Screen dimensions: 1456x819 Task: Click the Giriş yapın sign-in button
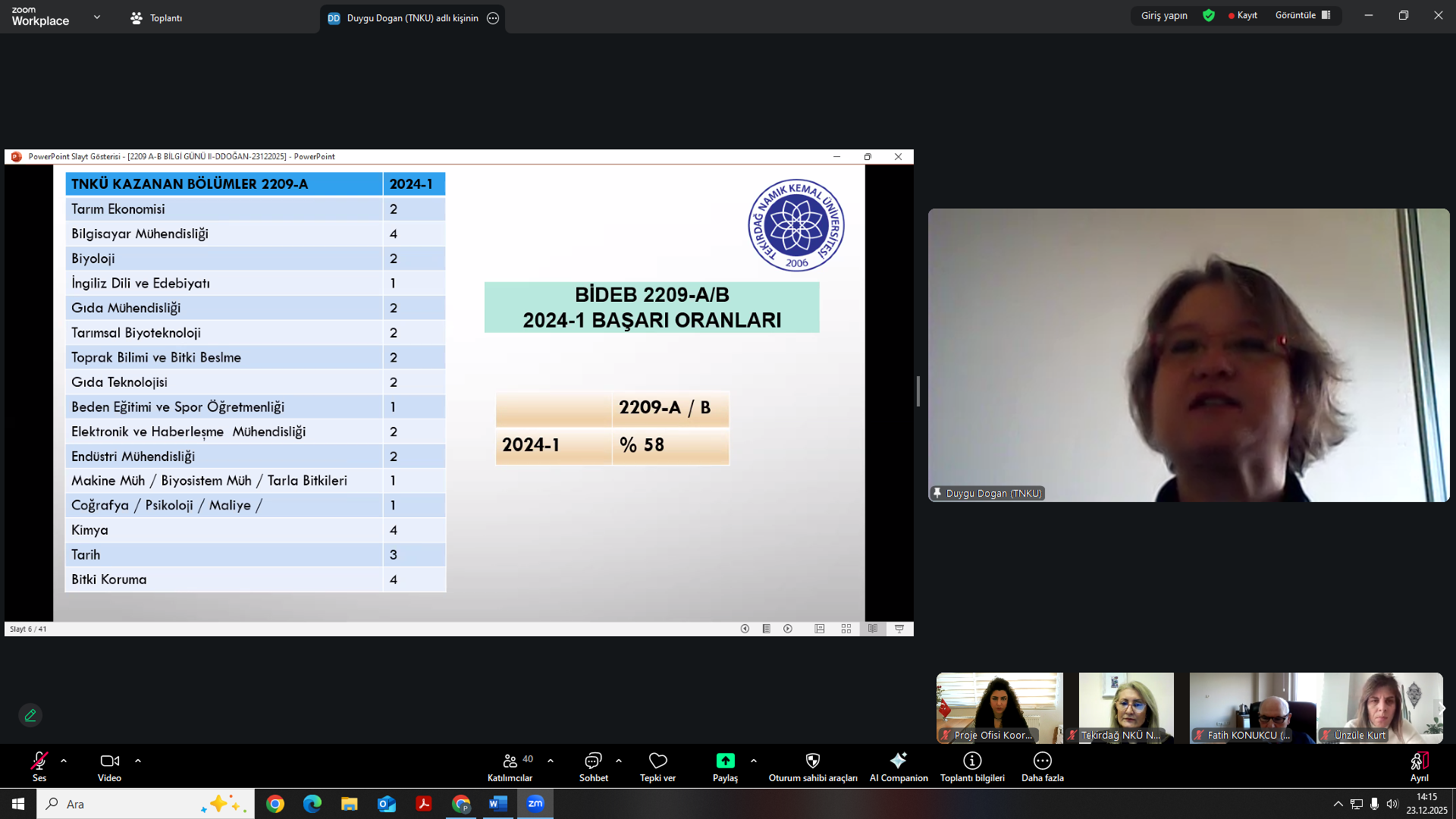1164,15
